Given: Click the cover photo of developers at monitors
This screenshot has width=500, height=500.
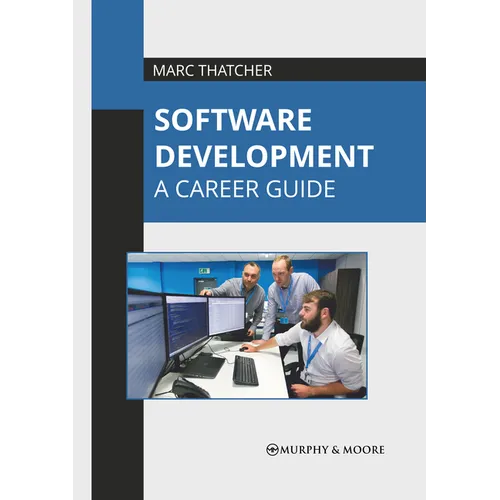Looking at the screenshot, I should tap(247, 326).
